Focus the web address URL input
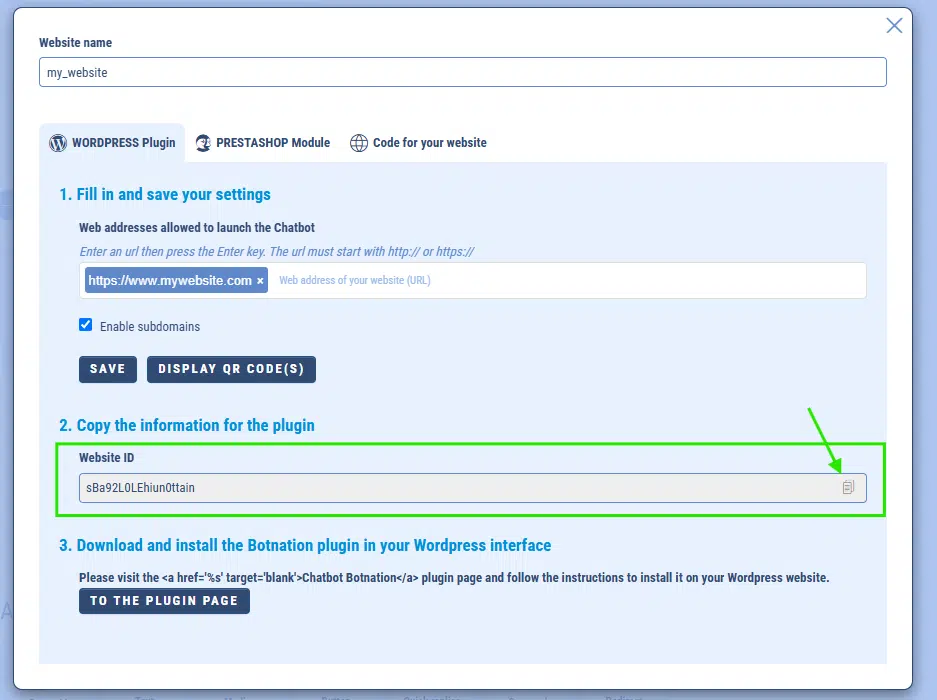Screen dimensions: 937x700 pyautogui.click(x=560, y=281)
